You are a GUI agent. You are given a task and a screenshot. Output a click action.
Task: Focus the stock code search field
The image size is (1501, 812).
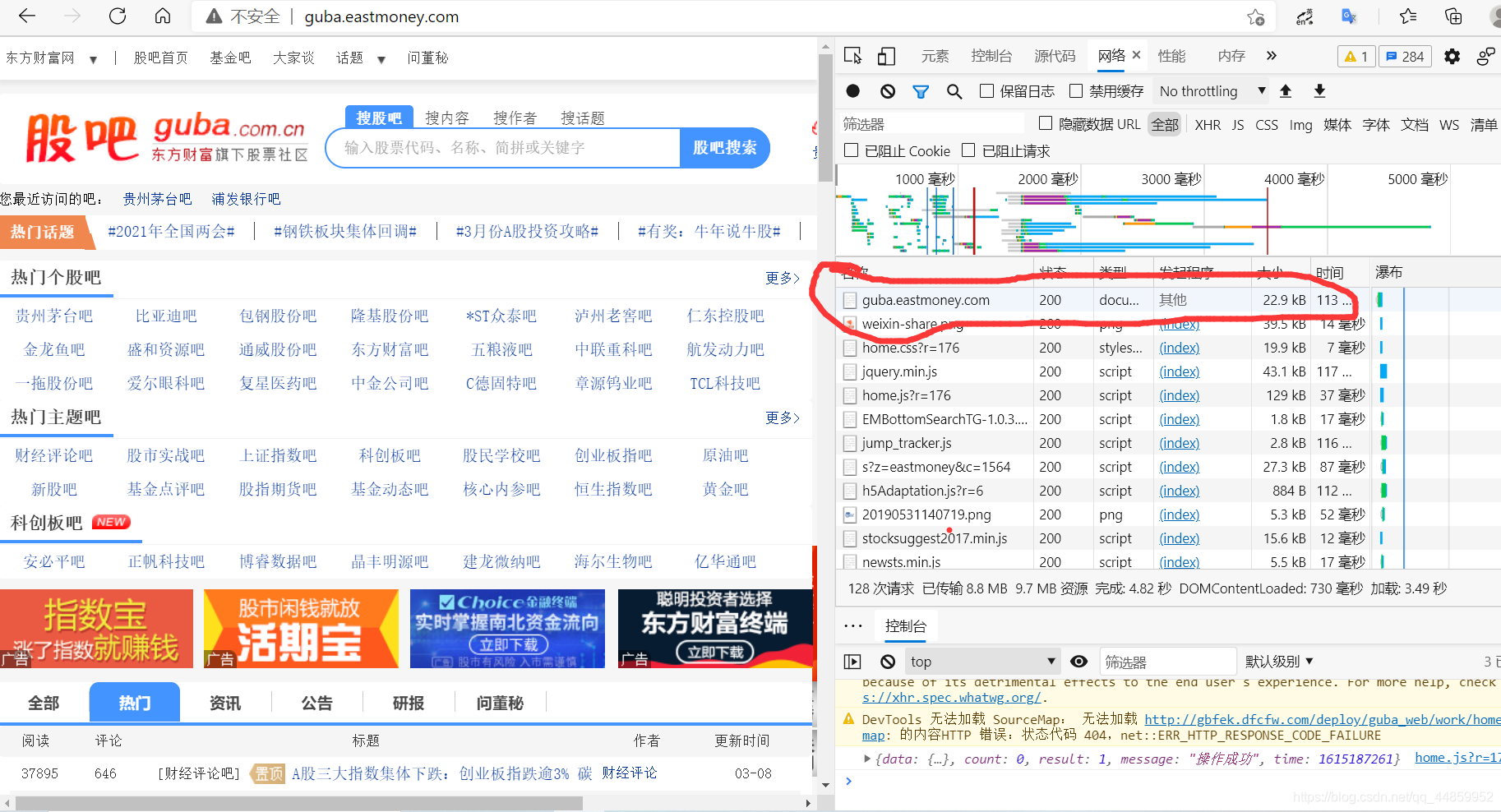tap(503, 148)
